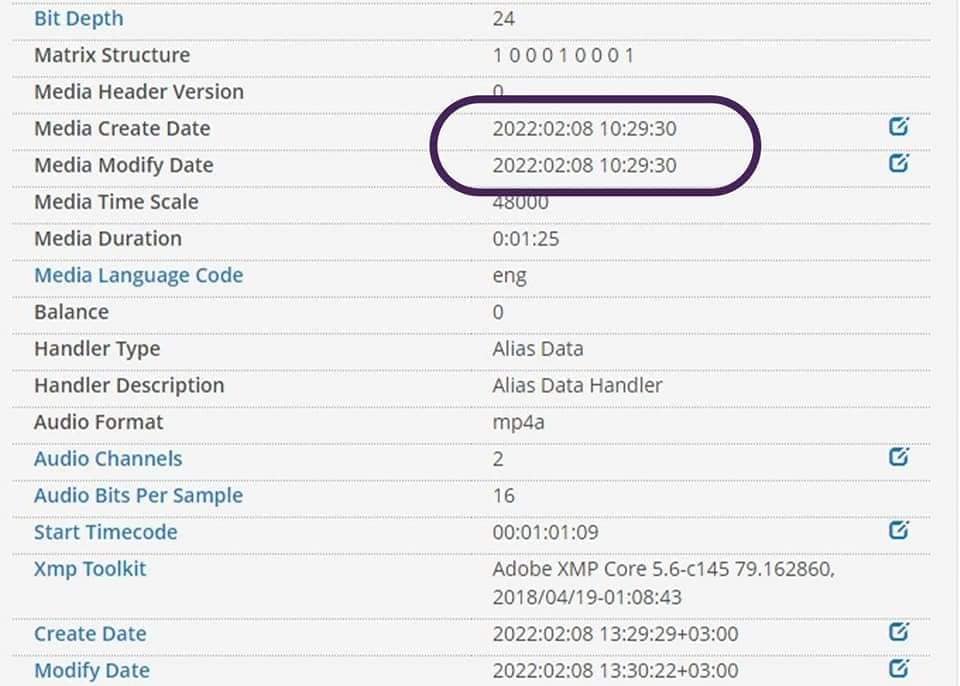Viewport: 960px width, 686px height.
Task: Open the Media Language Code link
Action: click(138, 275)
